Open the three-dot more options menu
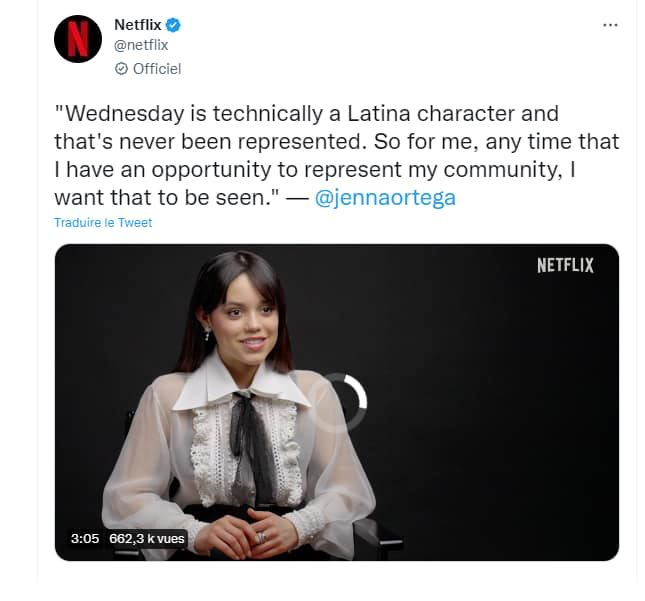 [610, 25]
